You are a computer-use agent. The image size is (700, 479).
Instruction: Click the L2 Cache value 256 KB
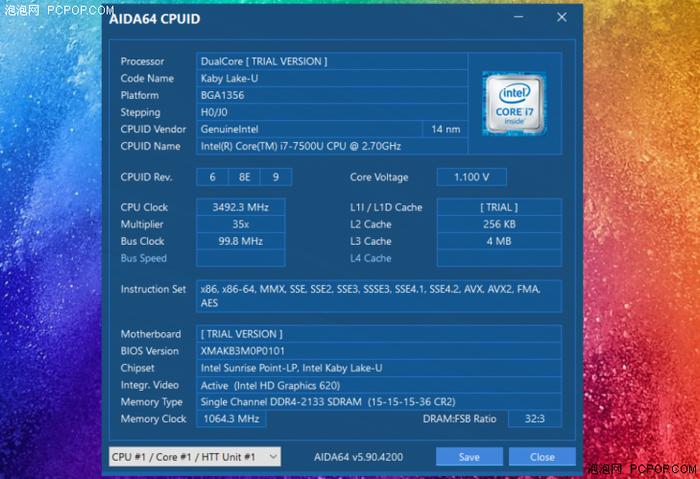click(499, 224)
